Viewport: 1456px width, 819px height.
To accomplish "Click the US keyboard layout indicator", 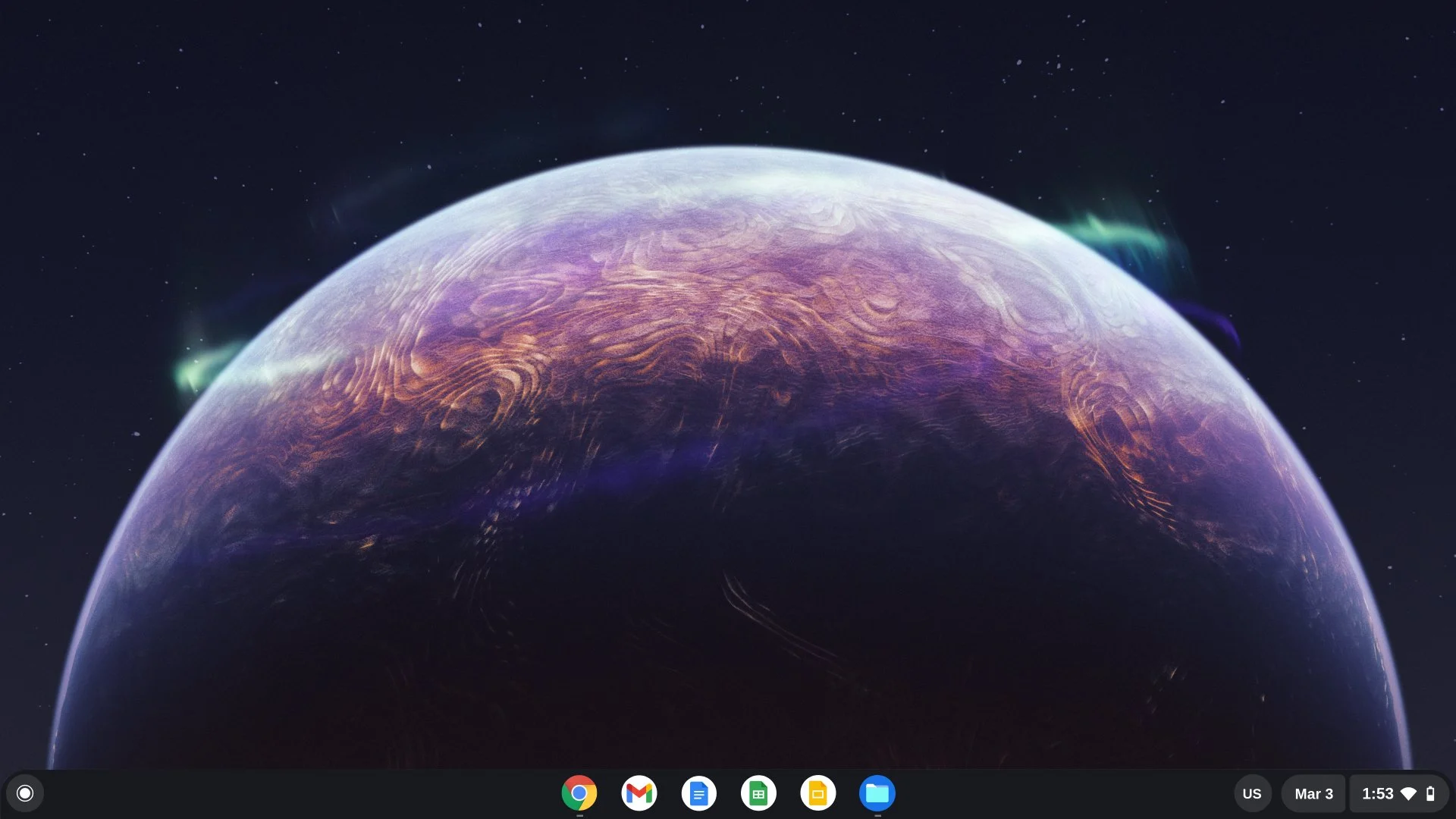I will tap(1252, 793).
